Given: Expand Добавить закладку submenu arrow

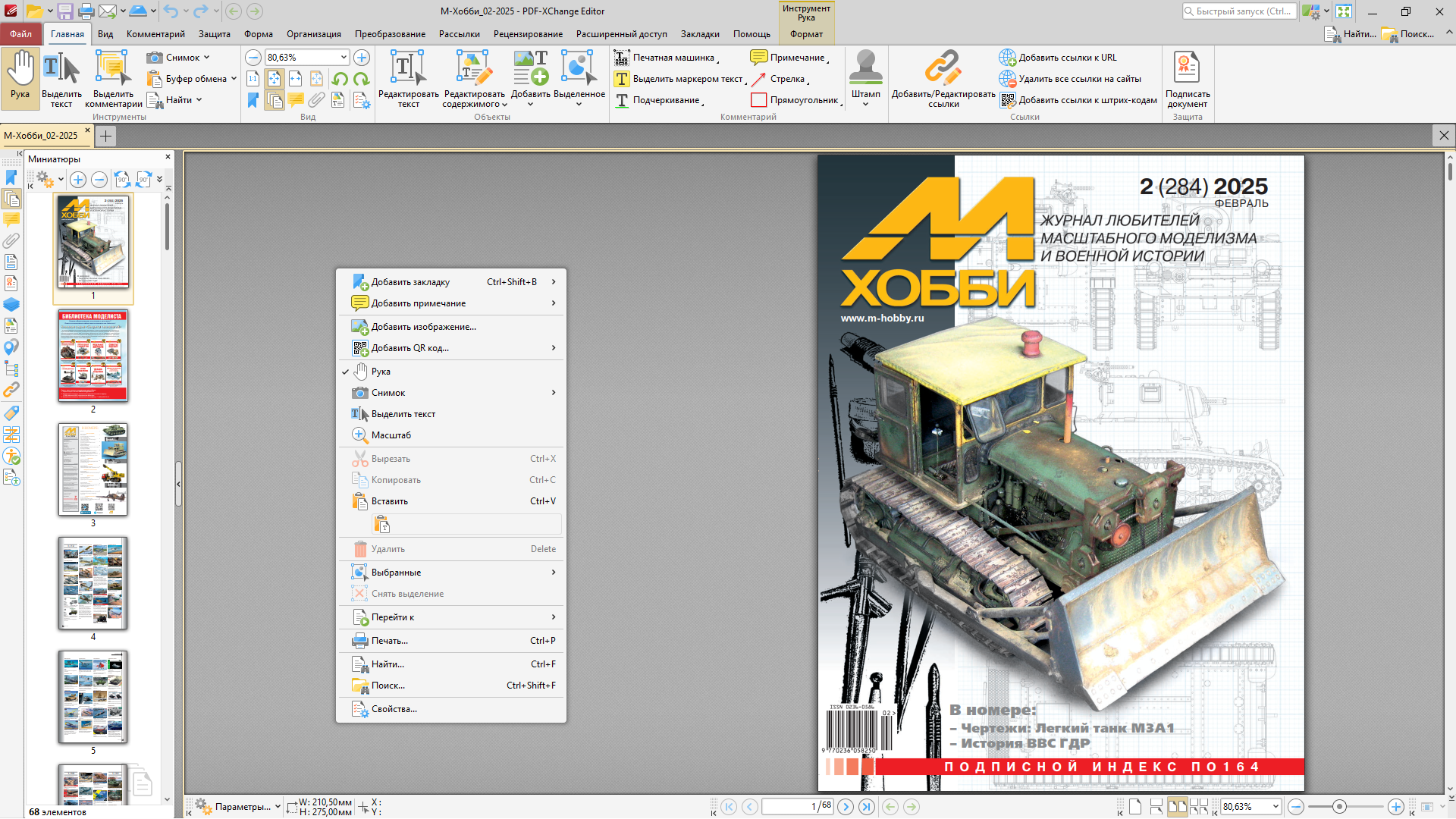Looking at the screenshot, I should click(554, 282).
